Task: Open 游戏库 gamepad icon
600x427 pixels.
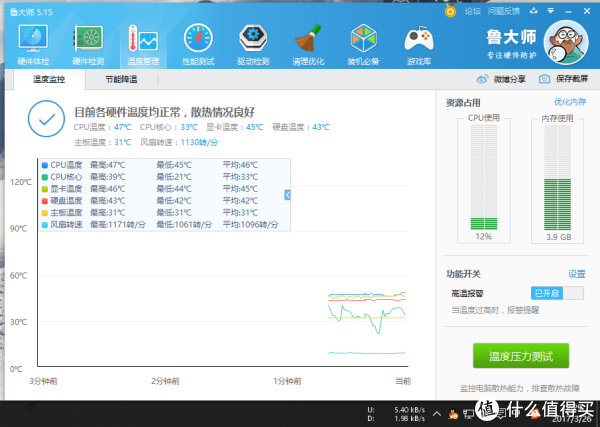Action: (419, 39)
